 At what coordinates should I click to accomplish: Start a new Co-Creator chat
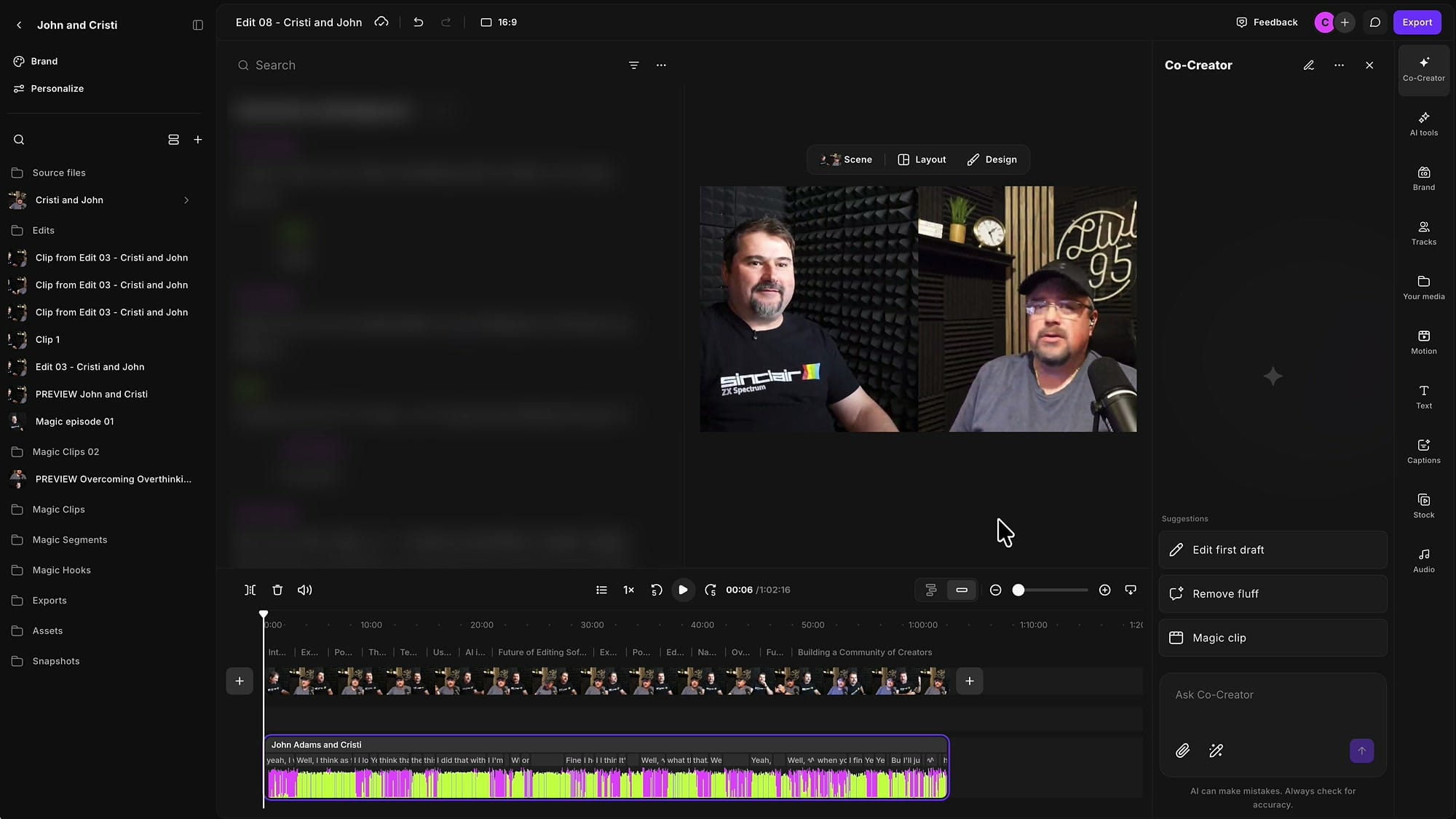click(x=1308, y=66)
